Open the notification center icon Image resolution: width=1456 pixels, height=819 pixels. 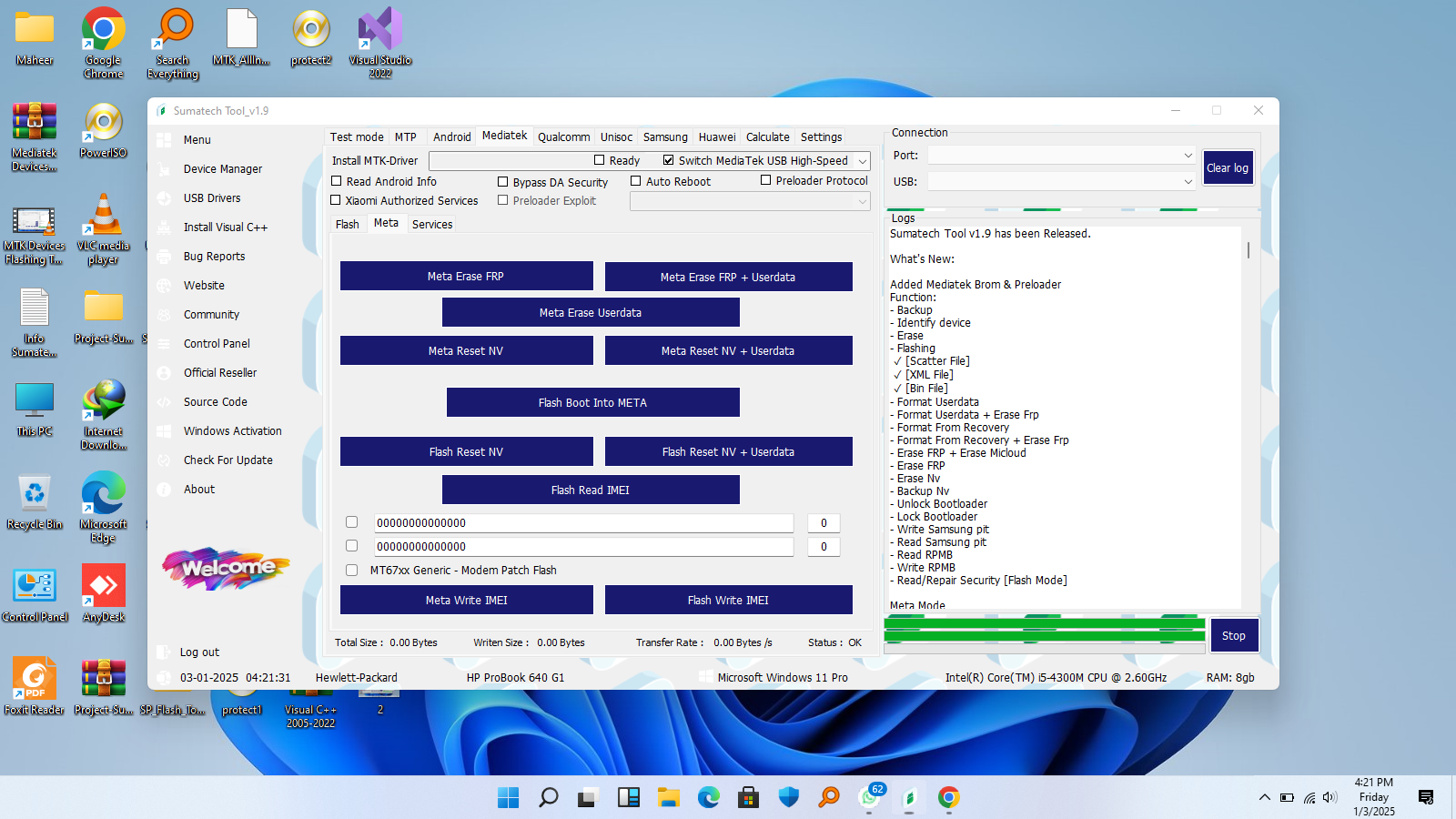[1426, 797]
